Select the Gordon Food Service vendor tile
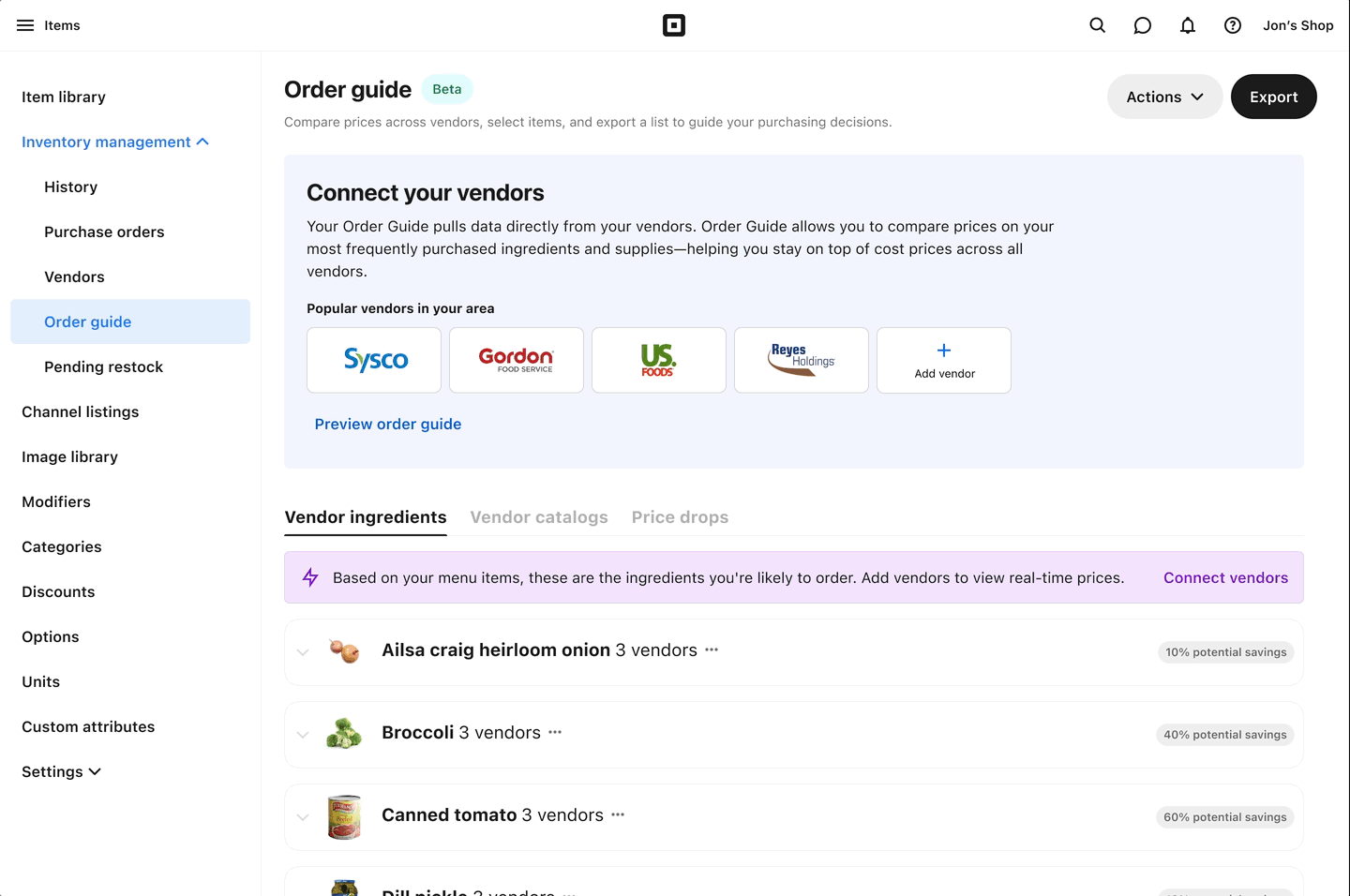 [517, 360]
